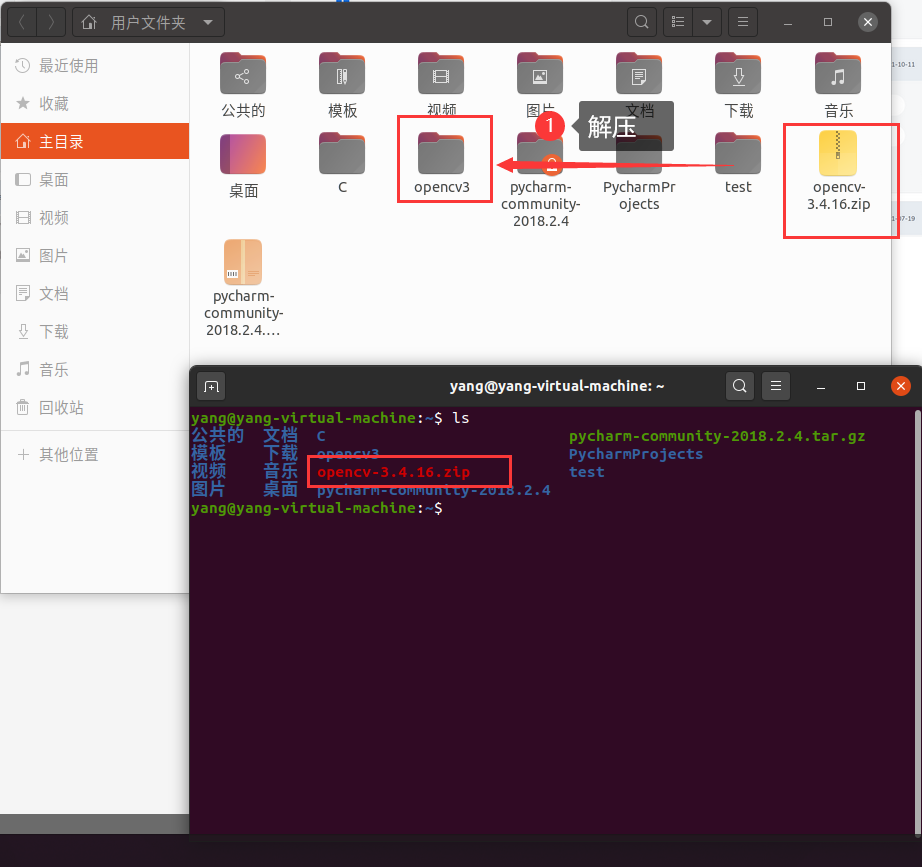Click the file manager search icon
Screen dimensions: 922x867
[641, 21]
